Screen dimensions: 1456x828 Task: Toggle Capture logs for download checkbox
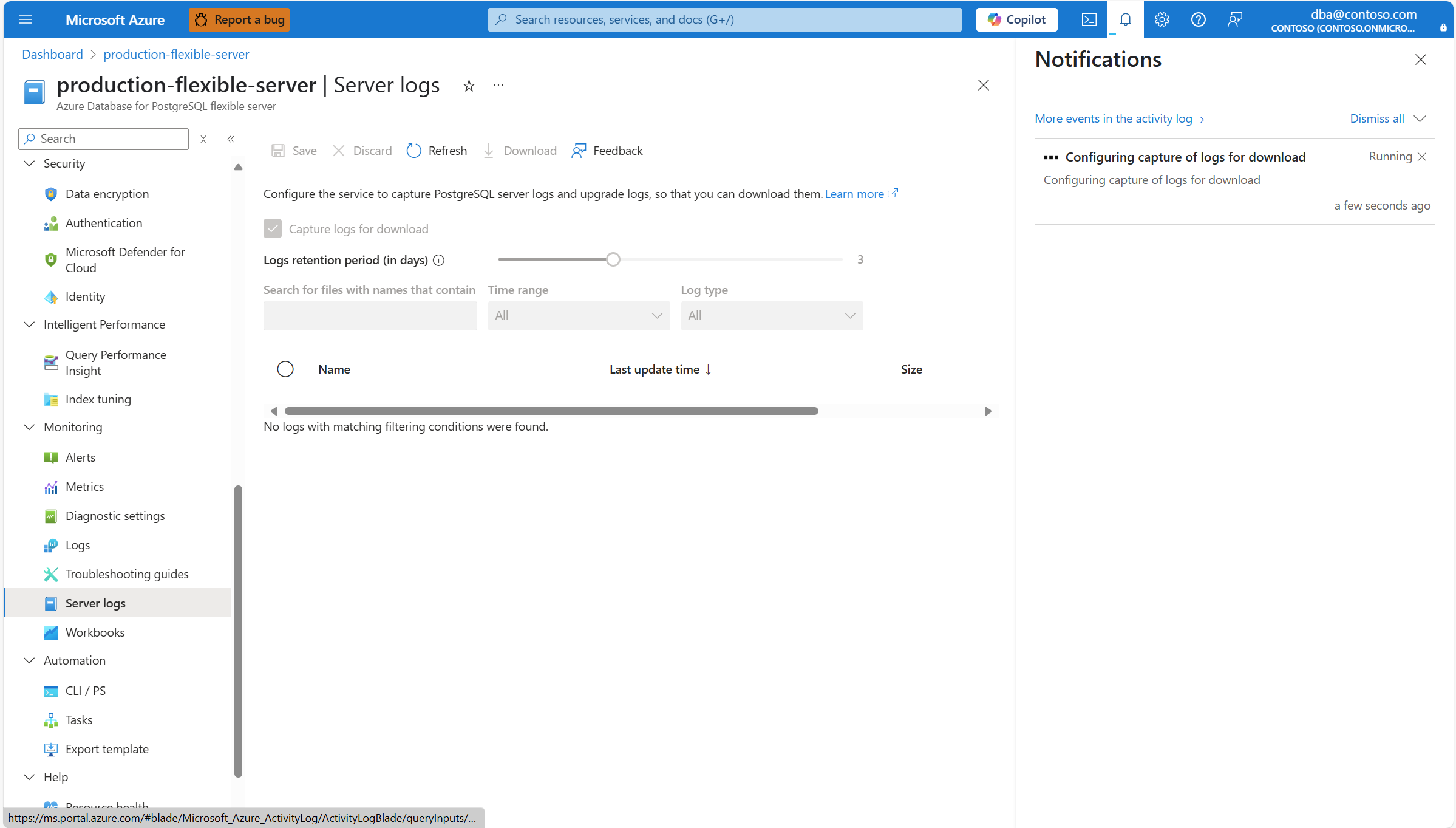point(273,229)
